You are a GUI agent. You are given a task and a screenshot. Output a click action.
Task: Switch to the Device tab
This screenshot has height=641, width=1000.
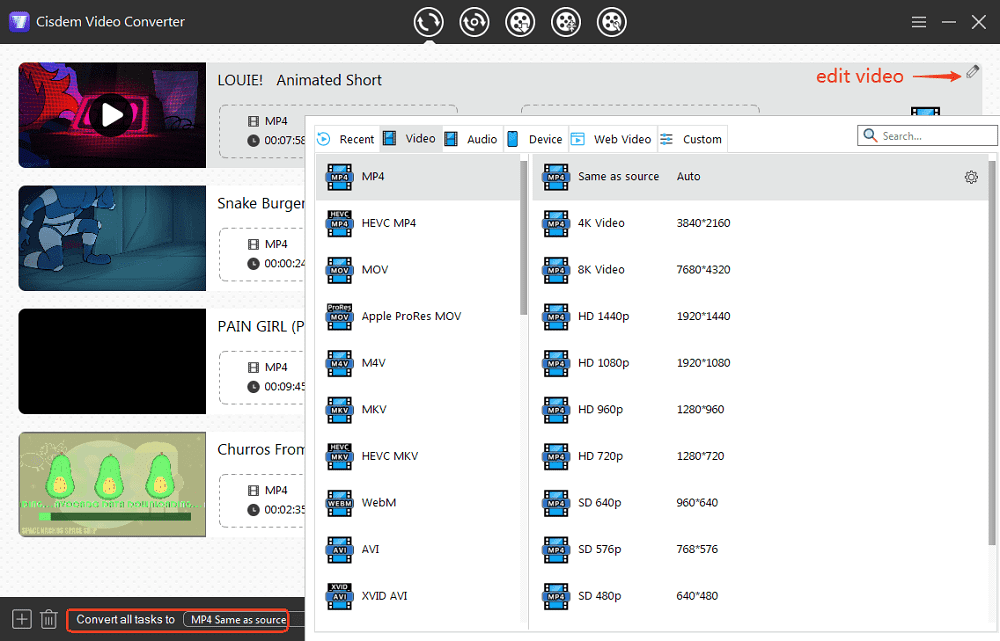point(536,139)
